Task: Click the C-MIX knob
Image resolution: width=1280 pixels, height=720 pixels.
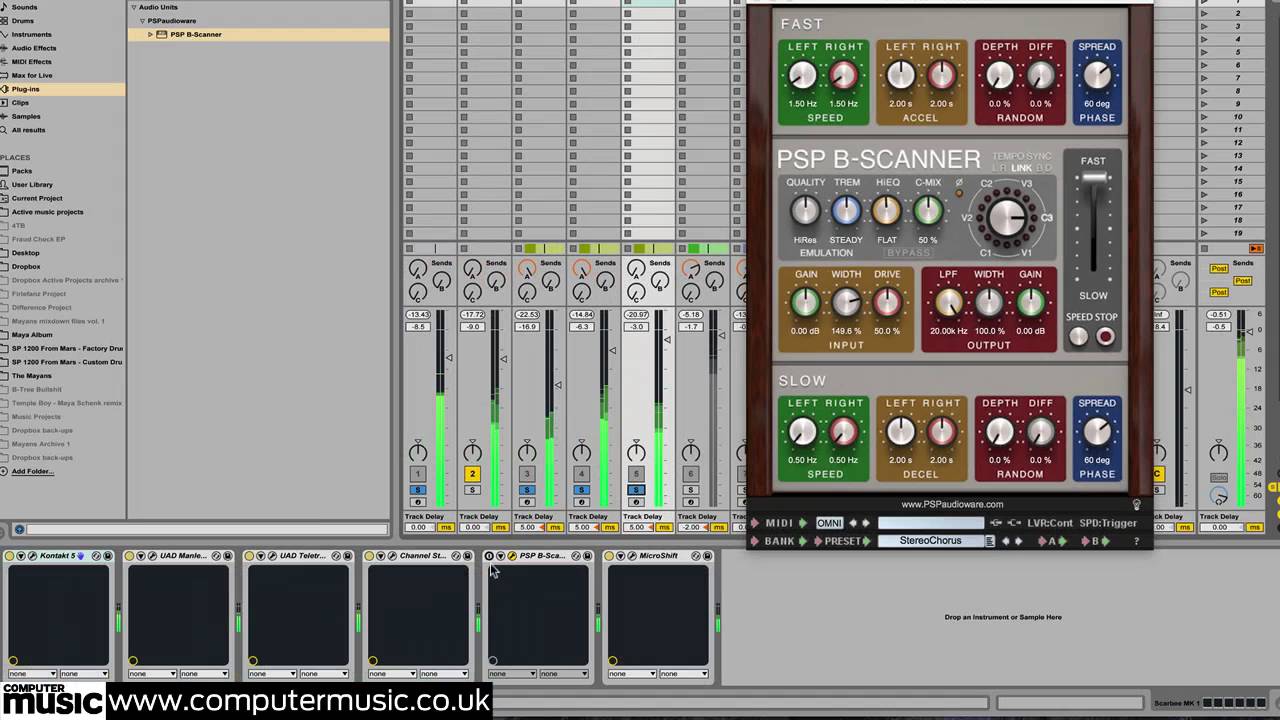Action: click(x=928, y=210)
